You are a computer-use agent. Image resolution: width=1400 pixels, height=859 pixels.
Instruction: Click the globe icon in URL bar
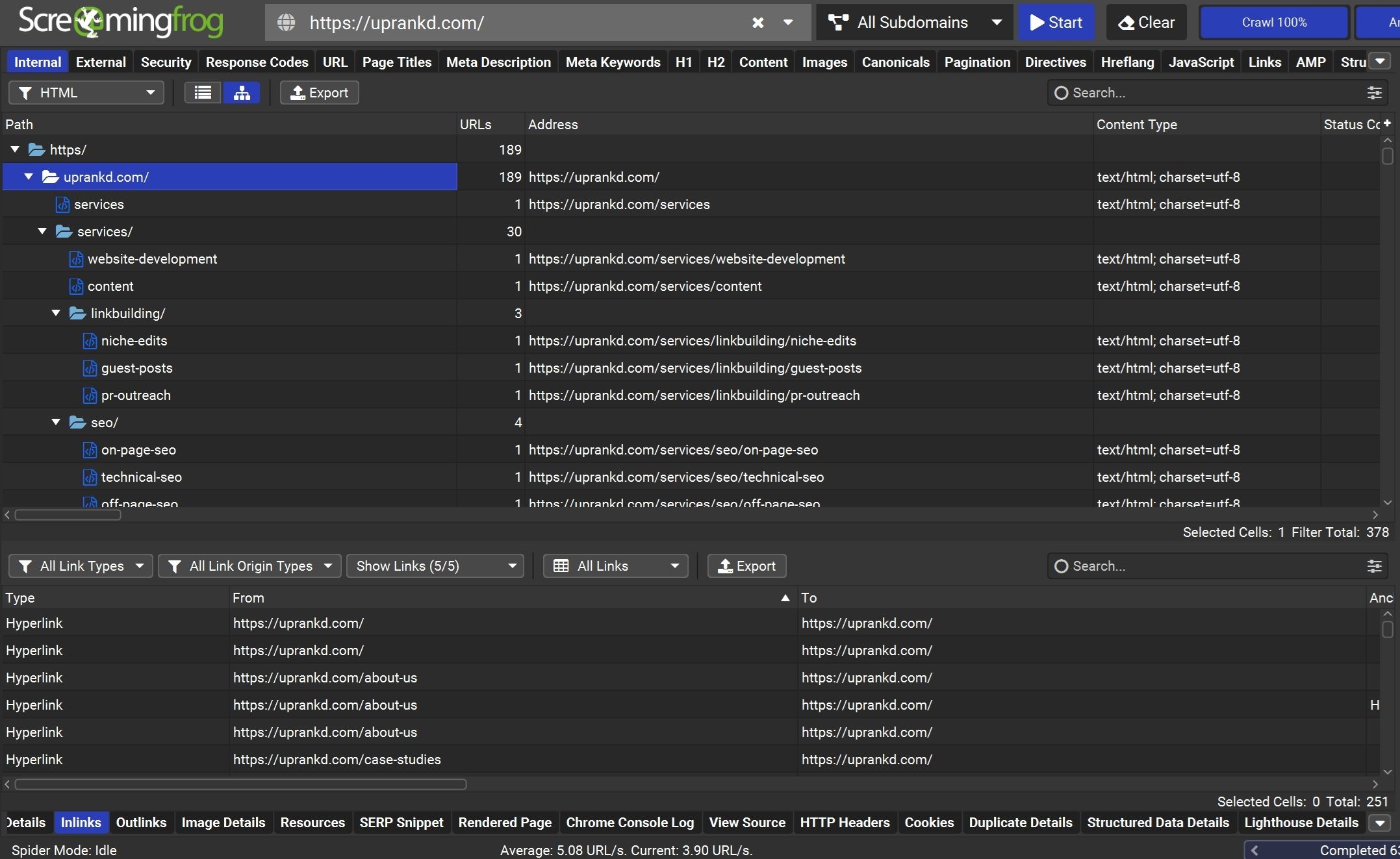pos(286,23)
